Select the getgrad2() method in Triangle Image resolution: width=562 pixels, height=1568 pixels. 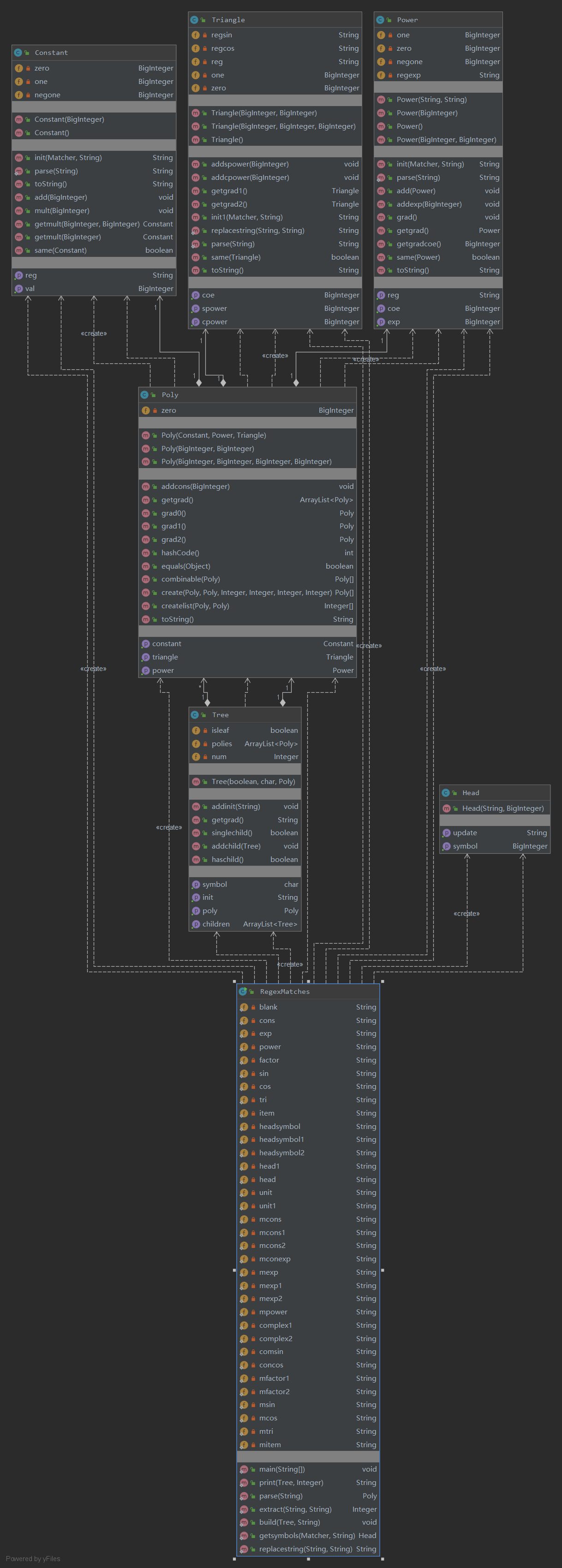pyautogui.click(x=275, y=204)
